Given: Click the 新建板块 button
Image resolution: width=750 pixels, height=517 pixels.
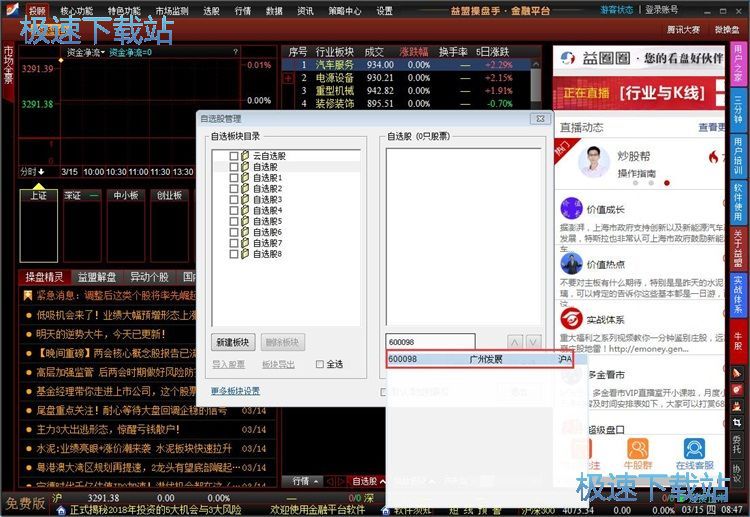Looking at the screenshot, I should click(x=233, y=342).
